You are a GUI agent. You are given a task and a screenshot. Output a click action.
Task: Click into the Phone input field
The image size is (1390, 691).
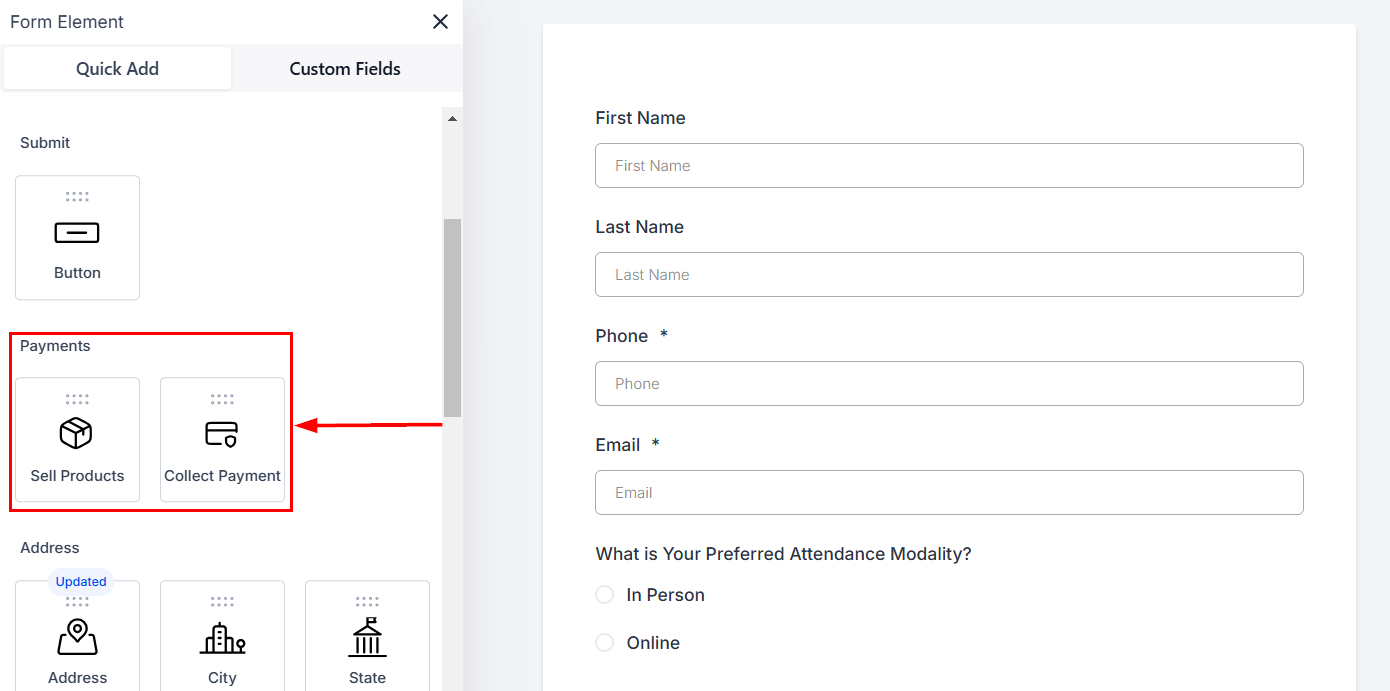(x=949, y=384)
